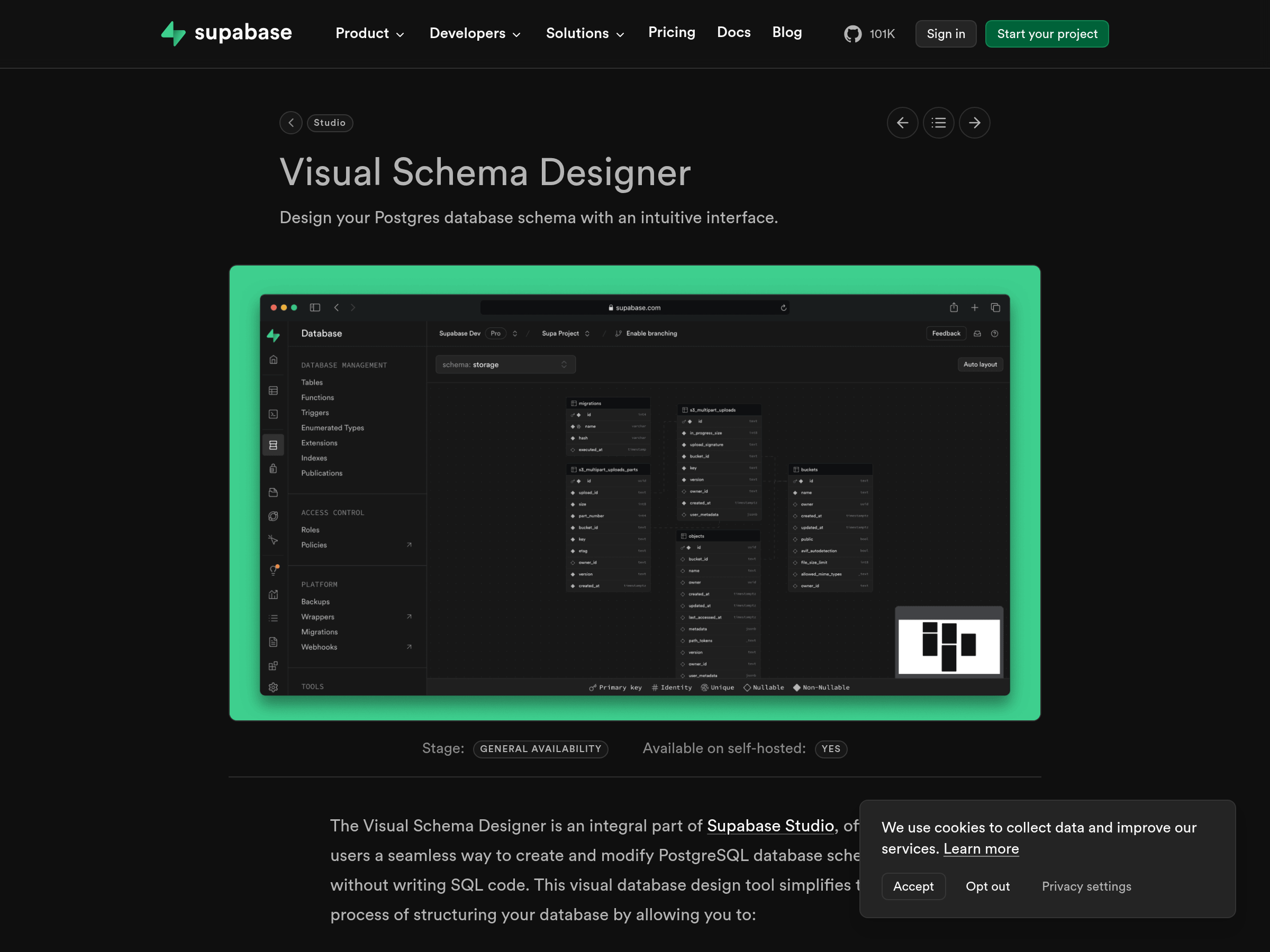Click Auto layout button in the schema view

(979, 364)
